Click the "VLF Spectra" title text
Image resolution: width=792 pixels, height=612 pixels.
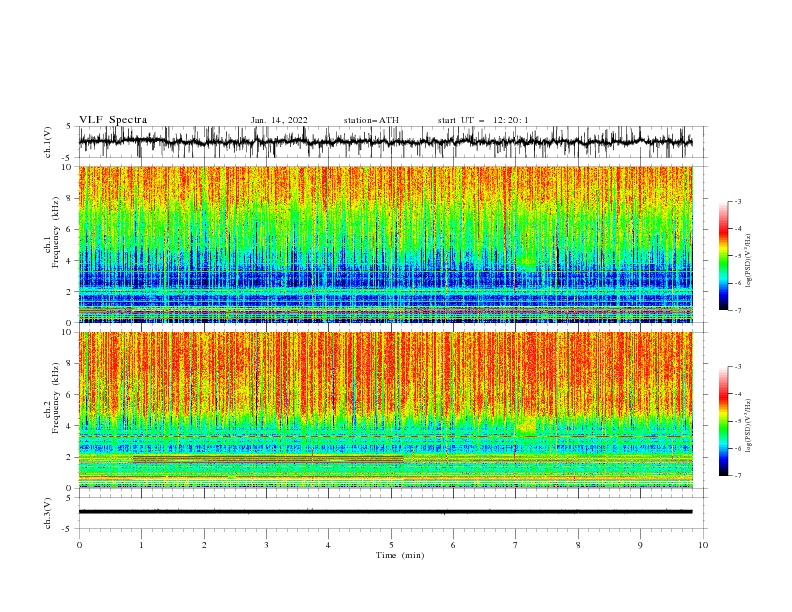click(x=113, y=120)
